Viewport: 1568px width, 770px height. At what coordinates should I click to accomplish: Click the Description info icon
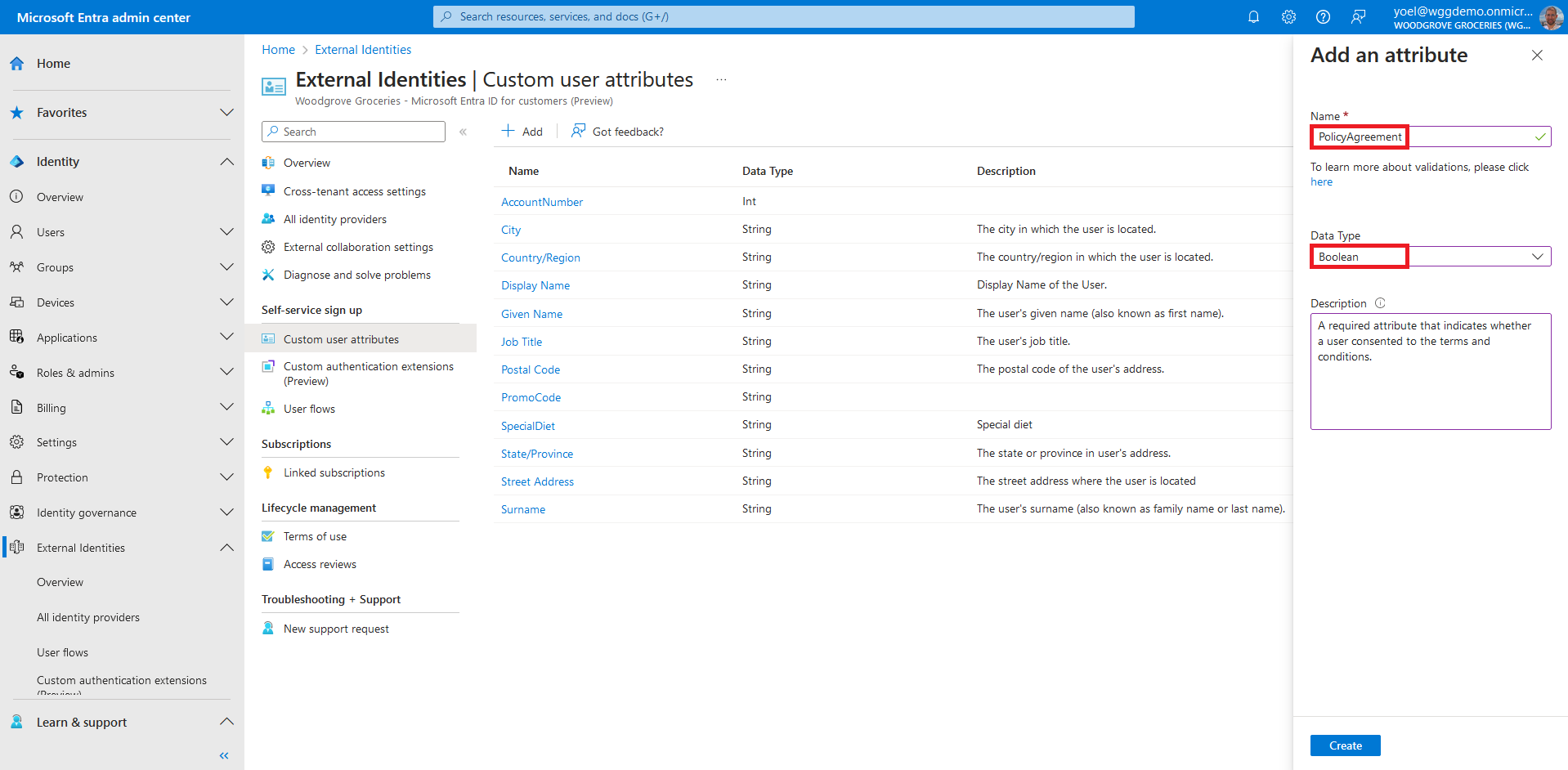tap(1380, 303)
